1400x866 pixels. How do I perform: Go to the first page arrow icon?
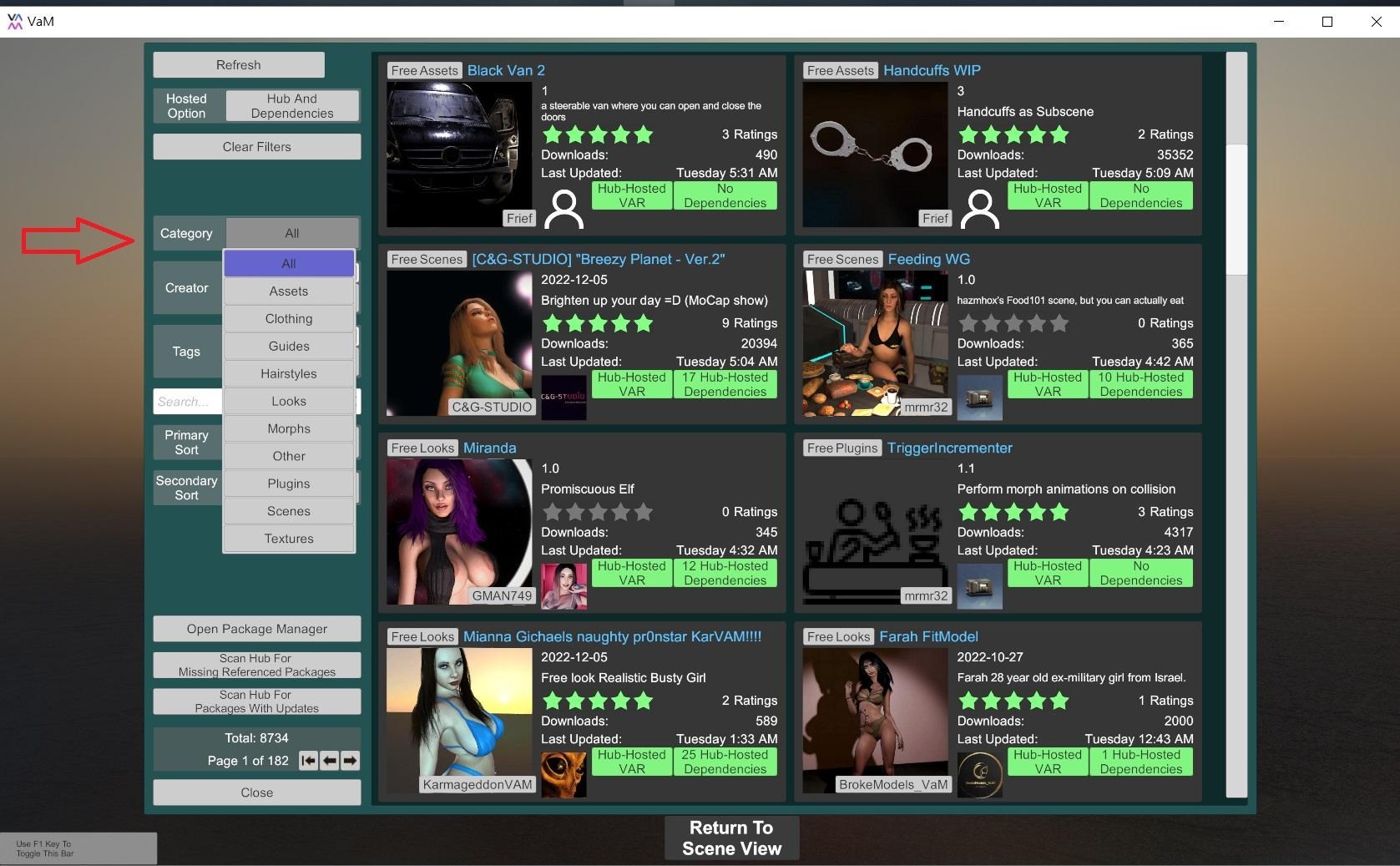[x=309, y=761]
